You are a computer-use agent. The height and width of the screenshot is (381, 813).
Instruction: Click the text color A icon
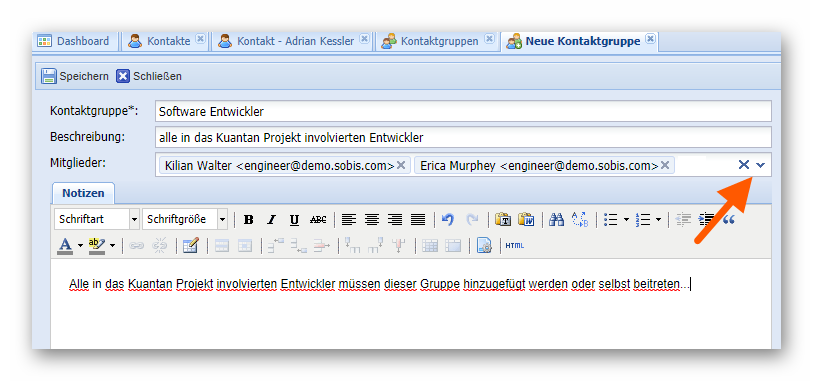pos(65,246)
